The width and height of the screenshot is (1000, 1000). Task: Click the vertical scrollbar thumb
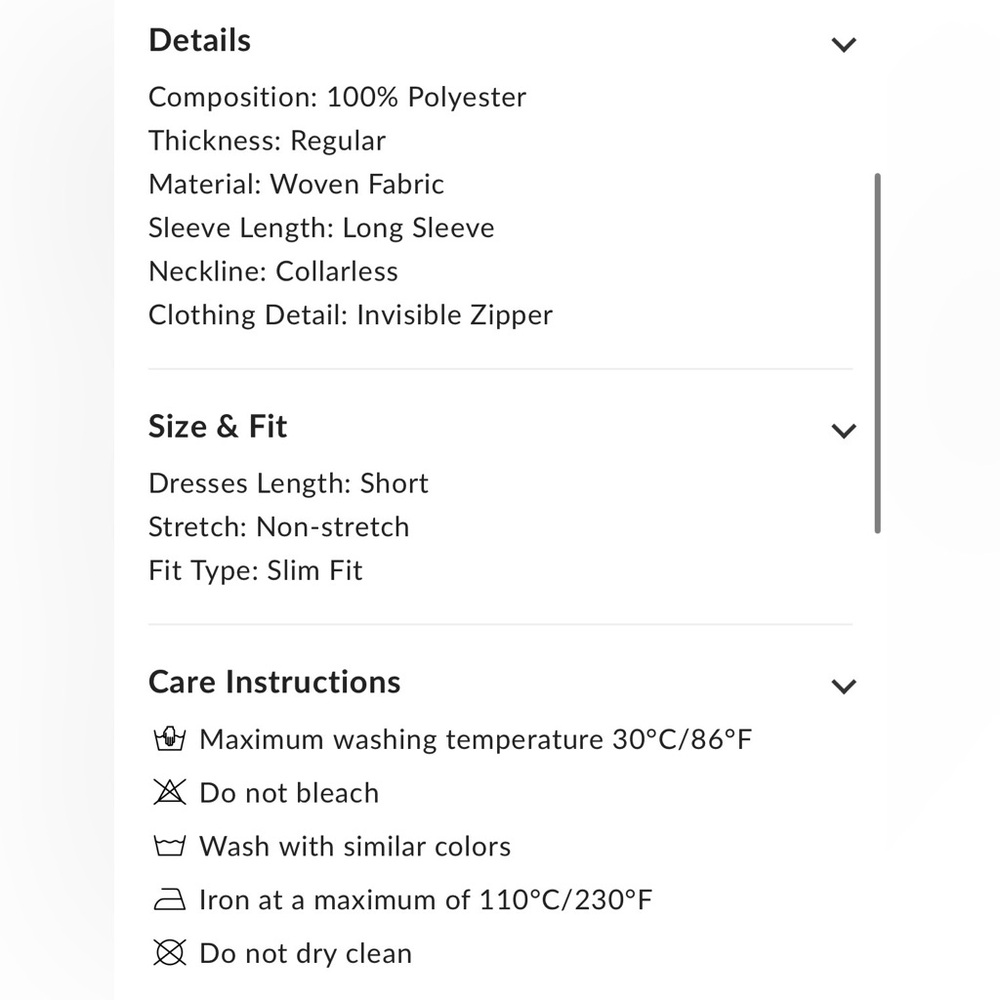878,353
